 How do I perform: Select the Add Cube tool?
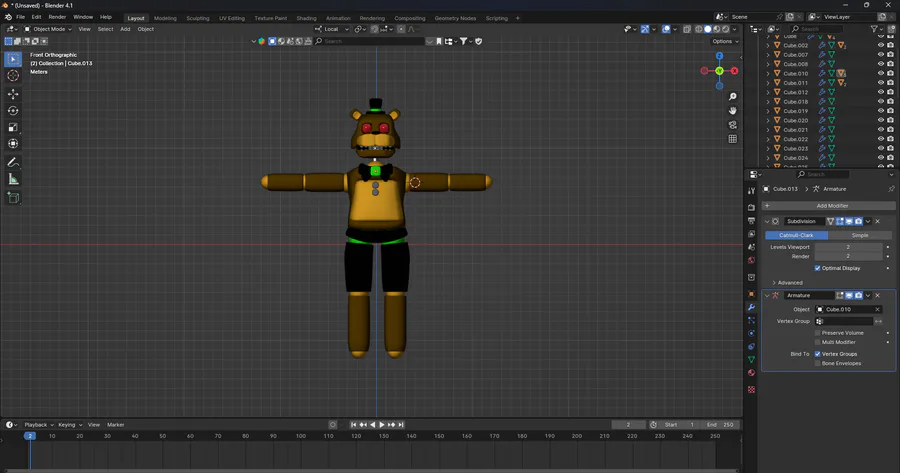pos(13,198)
